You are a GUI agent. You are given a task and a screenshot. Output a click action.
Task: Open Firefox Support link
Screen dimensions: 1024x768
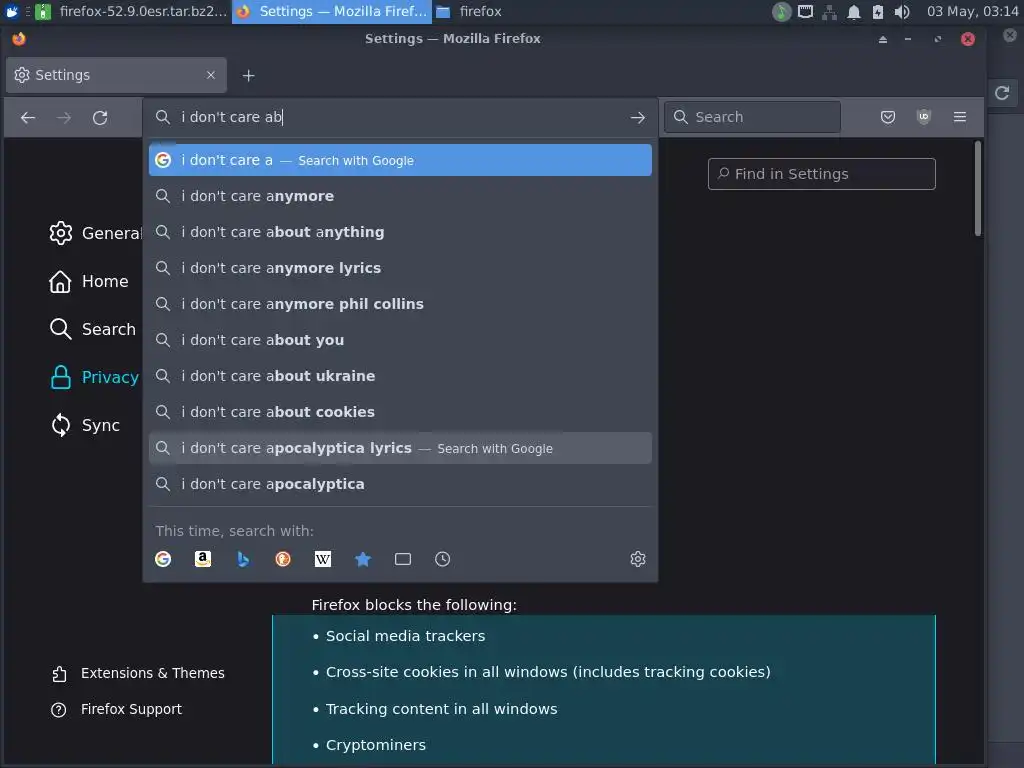[116, 709]
